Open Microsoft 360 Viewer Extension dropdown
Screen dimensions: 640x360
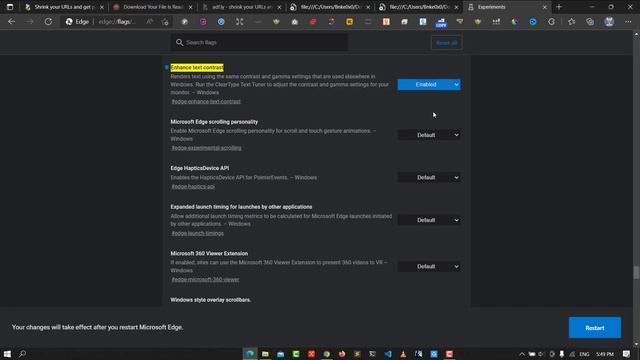[x=429, y=267]
